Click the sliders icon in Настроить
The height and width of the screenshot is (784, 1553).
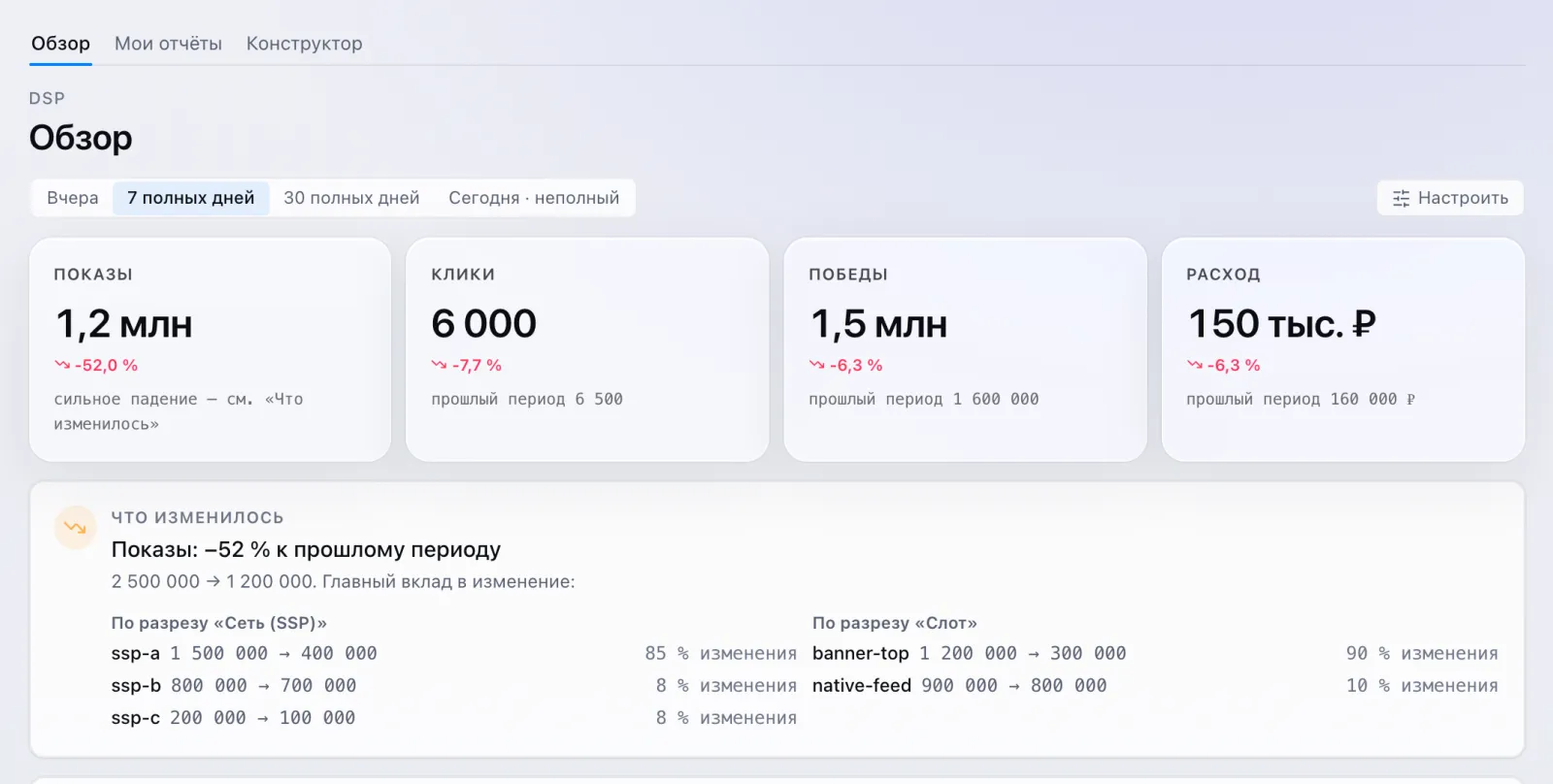tap(1401, 198)
